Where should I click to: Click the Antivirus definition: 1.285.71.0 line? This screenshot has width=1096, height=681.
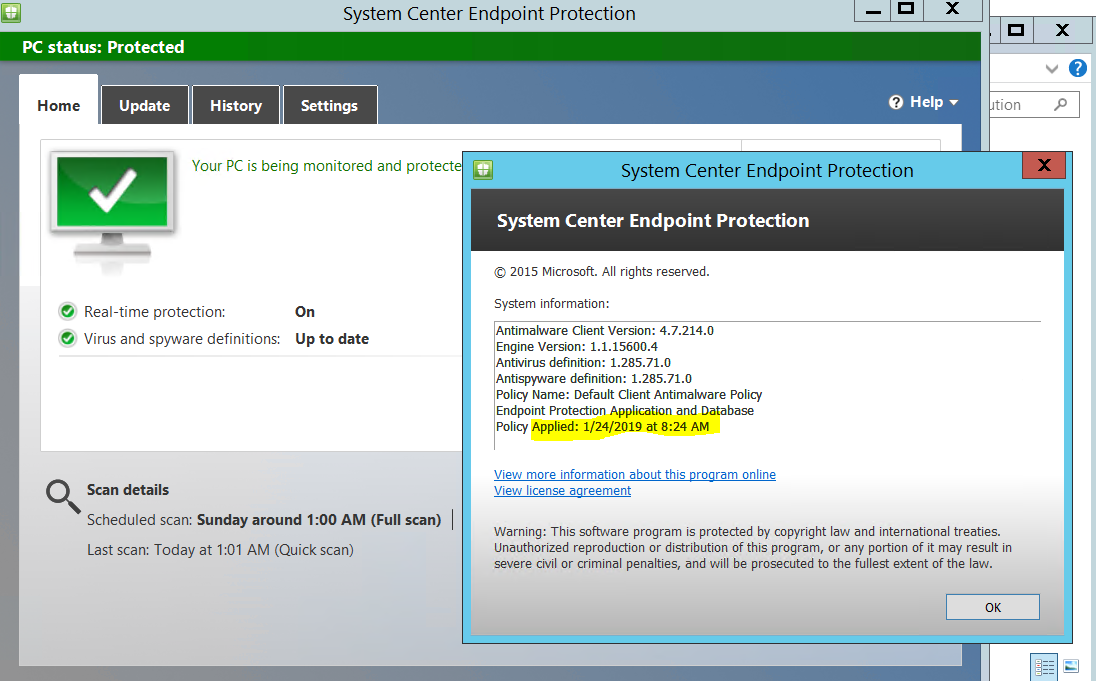(x=583, y=362)
